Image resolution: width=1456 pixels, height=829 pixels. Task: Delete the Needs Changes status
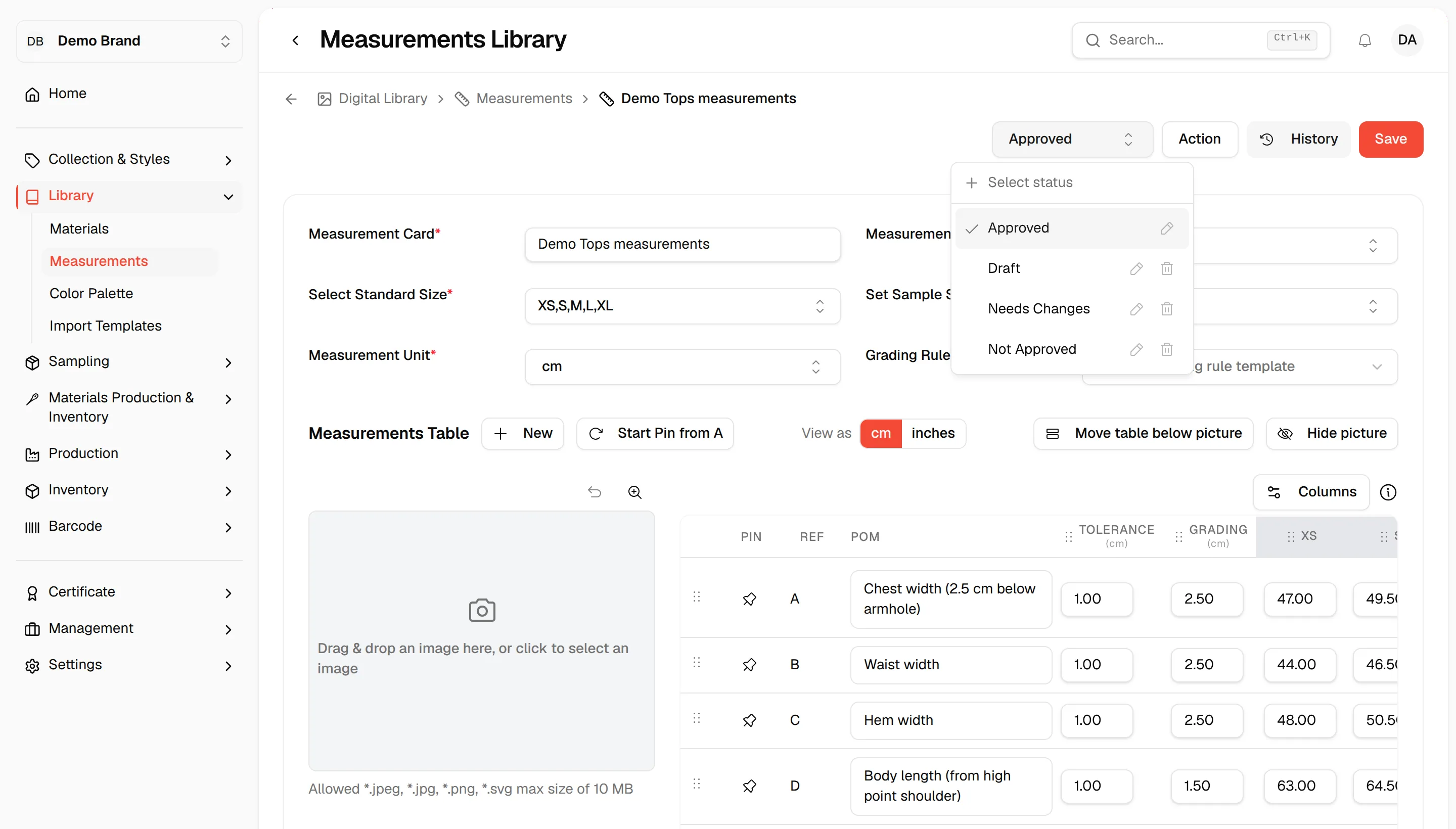point(1166,308)
